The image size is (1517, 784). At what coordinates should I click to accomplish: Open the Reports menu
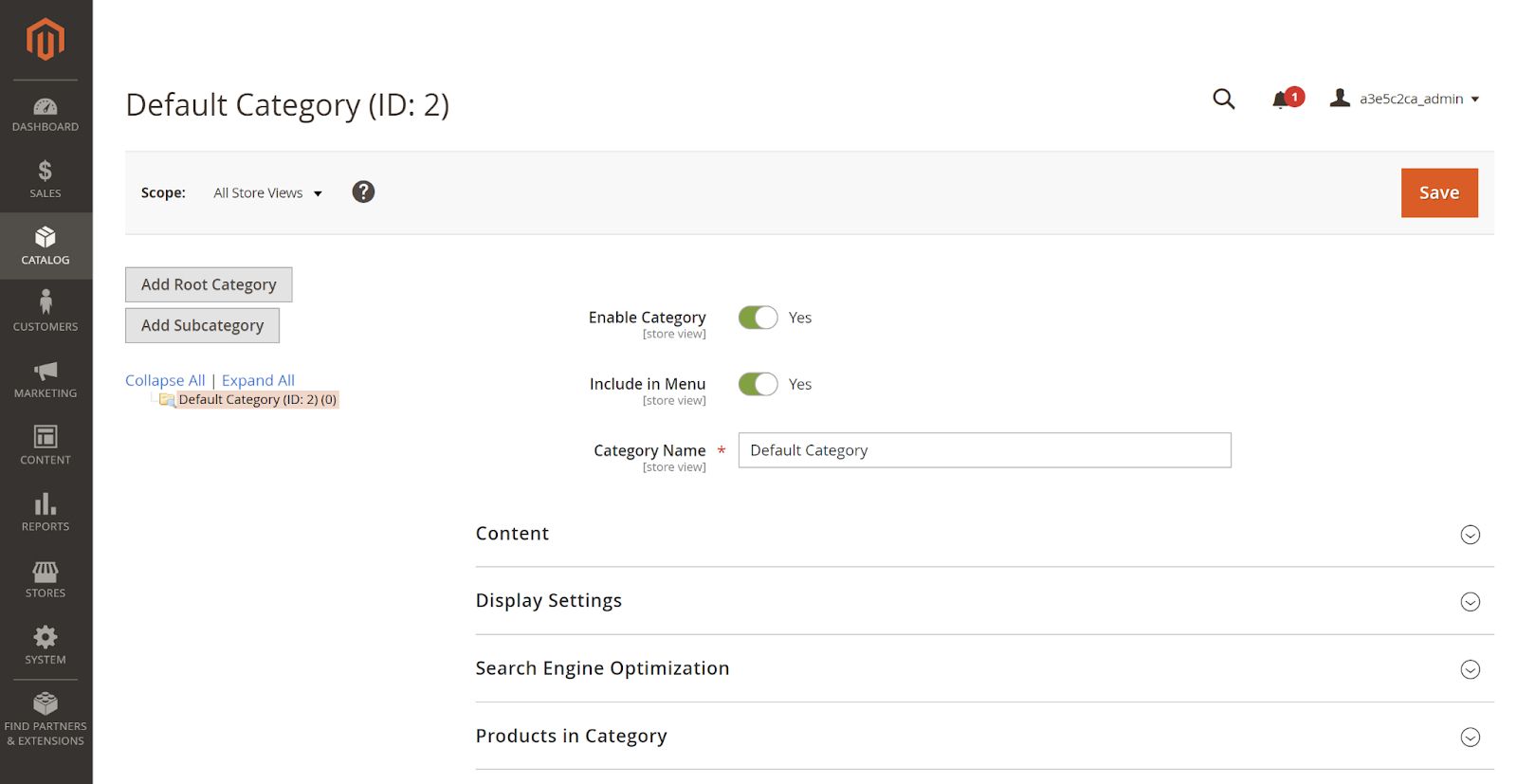click(x=46, y=512)
